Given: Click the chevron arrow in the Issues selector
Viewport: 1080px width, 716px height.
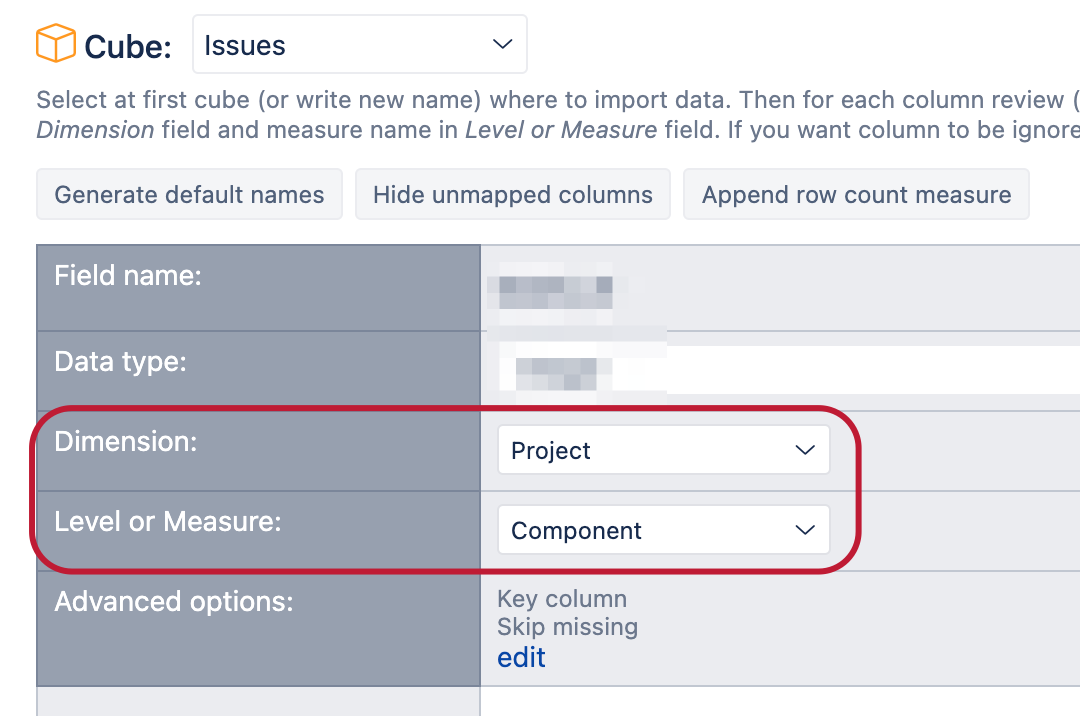Looking at the screenshot, I should click(502, 44).
